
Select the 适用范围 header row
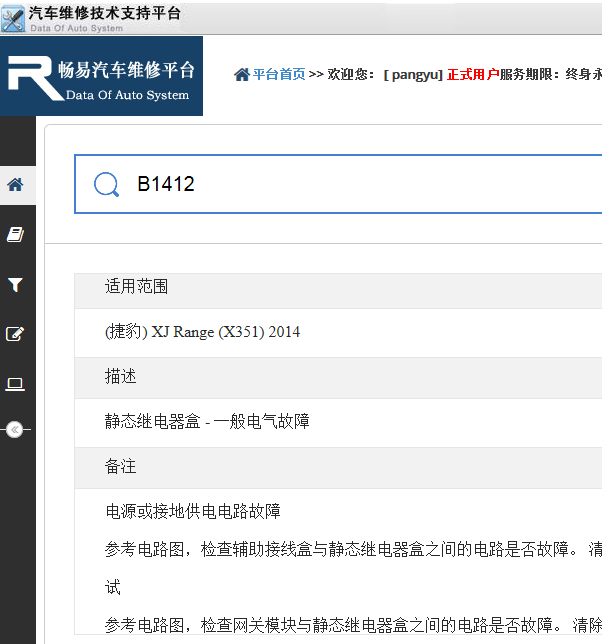tap(338, 291)
